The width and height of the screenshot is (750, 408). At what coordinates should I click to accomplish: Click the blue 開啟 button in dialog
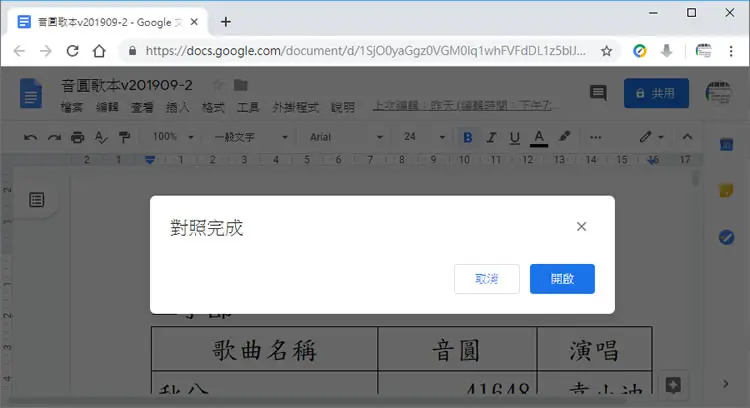coord(562,279)
